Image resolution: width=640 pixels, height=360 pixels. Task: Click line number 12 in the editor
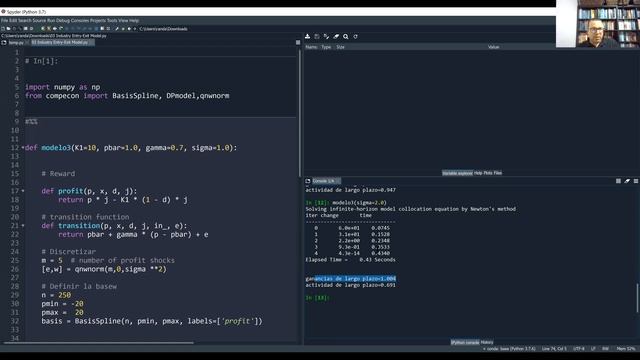tap(15, 148)
